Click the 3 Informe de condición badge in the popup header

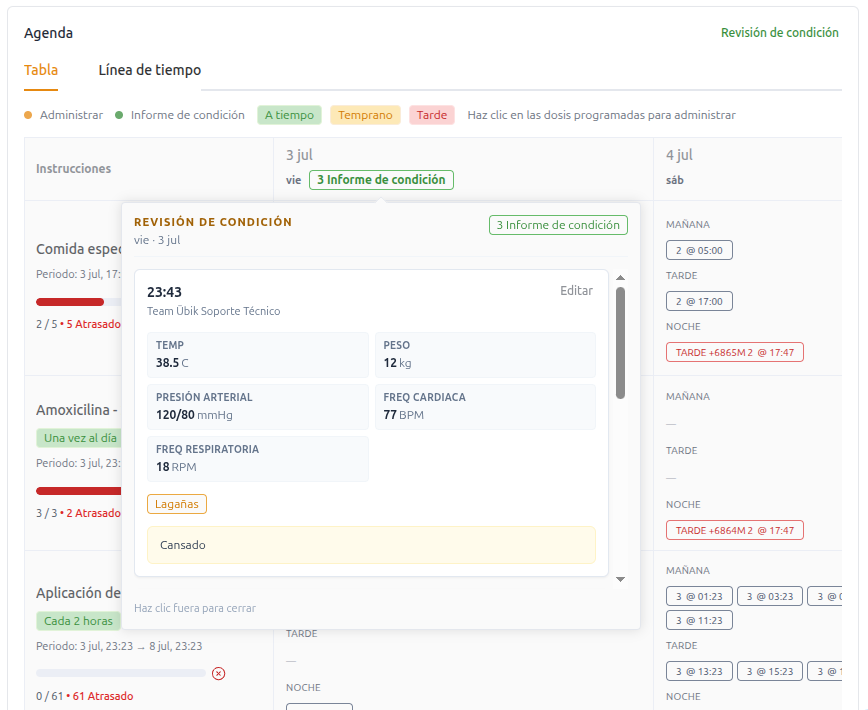(x=558, y=225)
